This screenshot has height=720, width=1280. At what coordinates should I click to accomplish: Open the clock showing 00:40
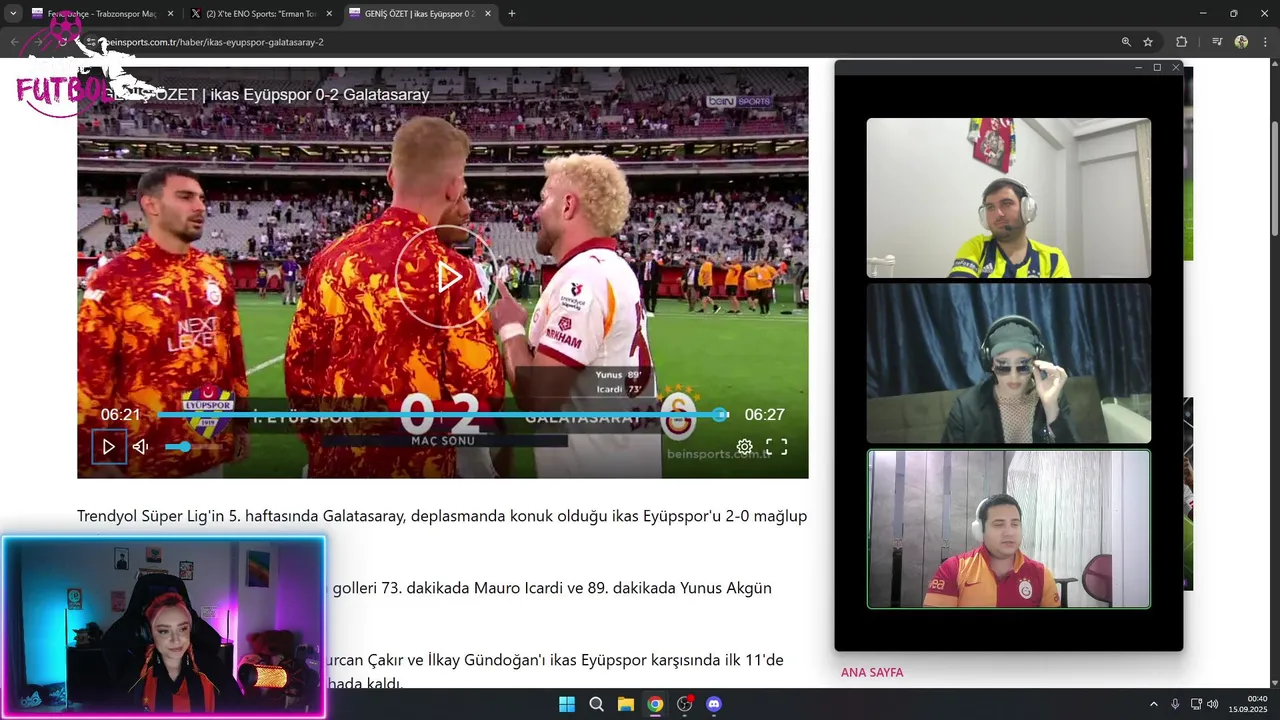point(1248,704)
